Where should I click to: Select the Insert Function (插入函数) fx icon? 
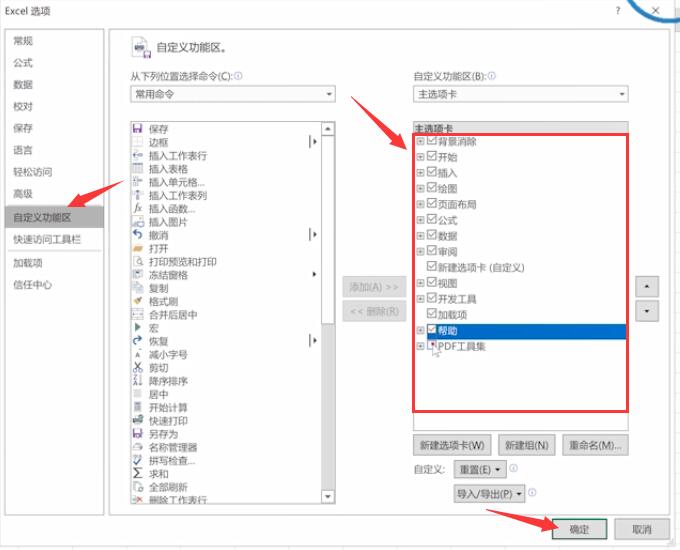(x=137, y=208)
